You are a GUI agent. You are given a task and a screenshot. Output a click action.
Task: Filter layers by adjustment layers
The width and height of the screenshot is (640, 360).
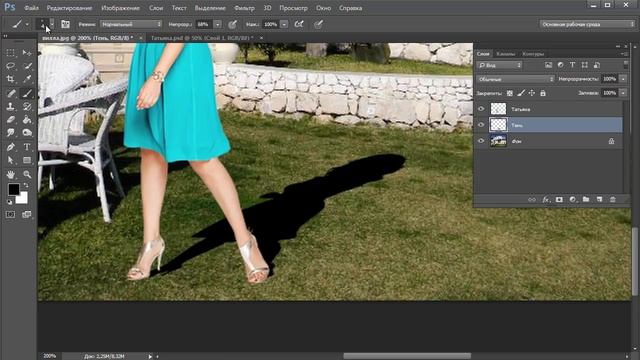point(560,65)
